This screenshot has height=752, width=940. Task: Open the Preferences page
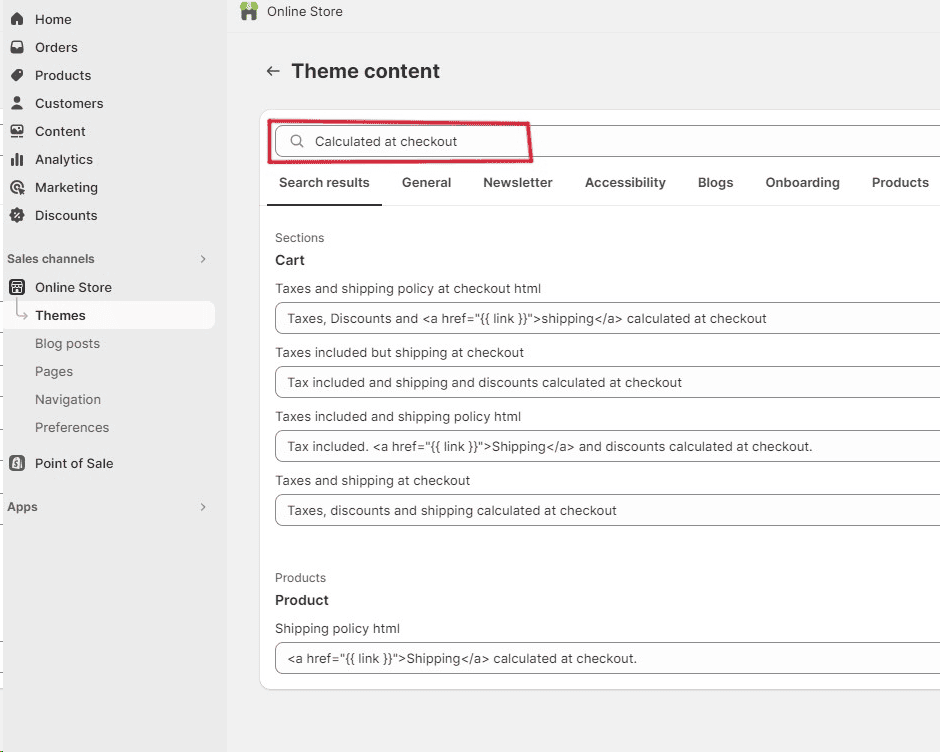71,427
